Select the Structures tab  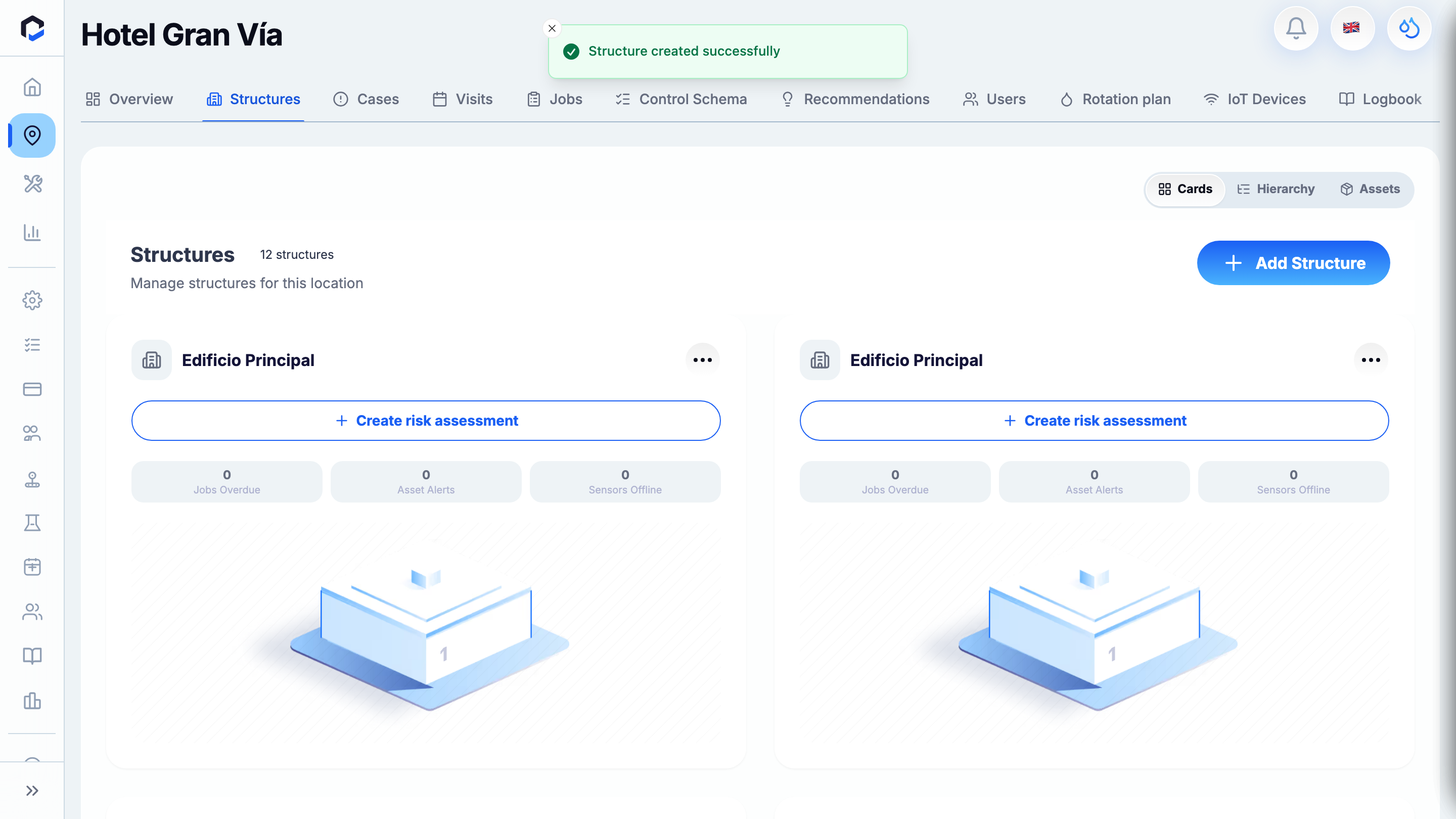coord(253,100)
